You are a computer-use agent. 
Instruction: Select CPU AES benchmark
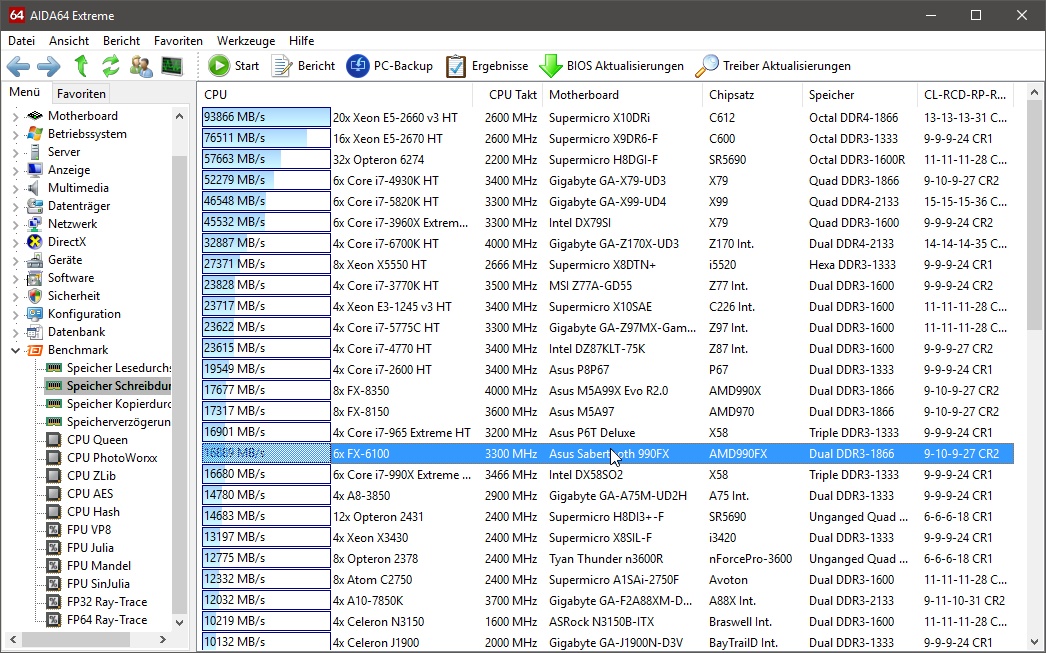point(90,494)
